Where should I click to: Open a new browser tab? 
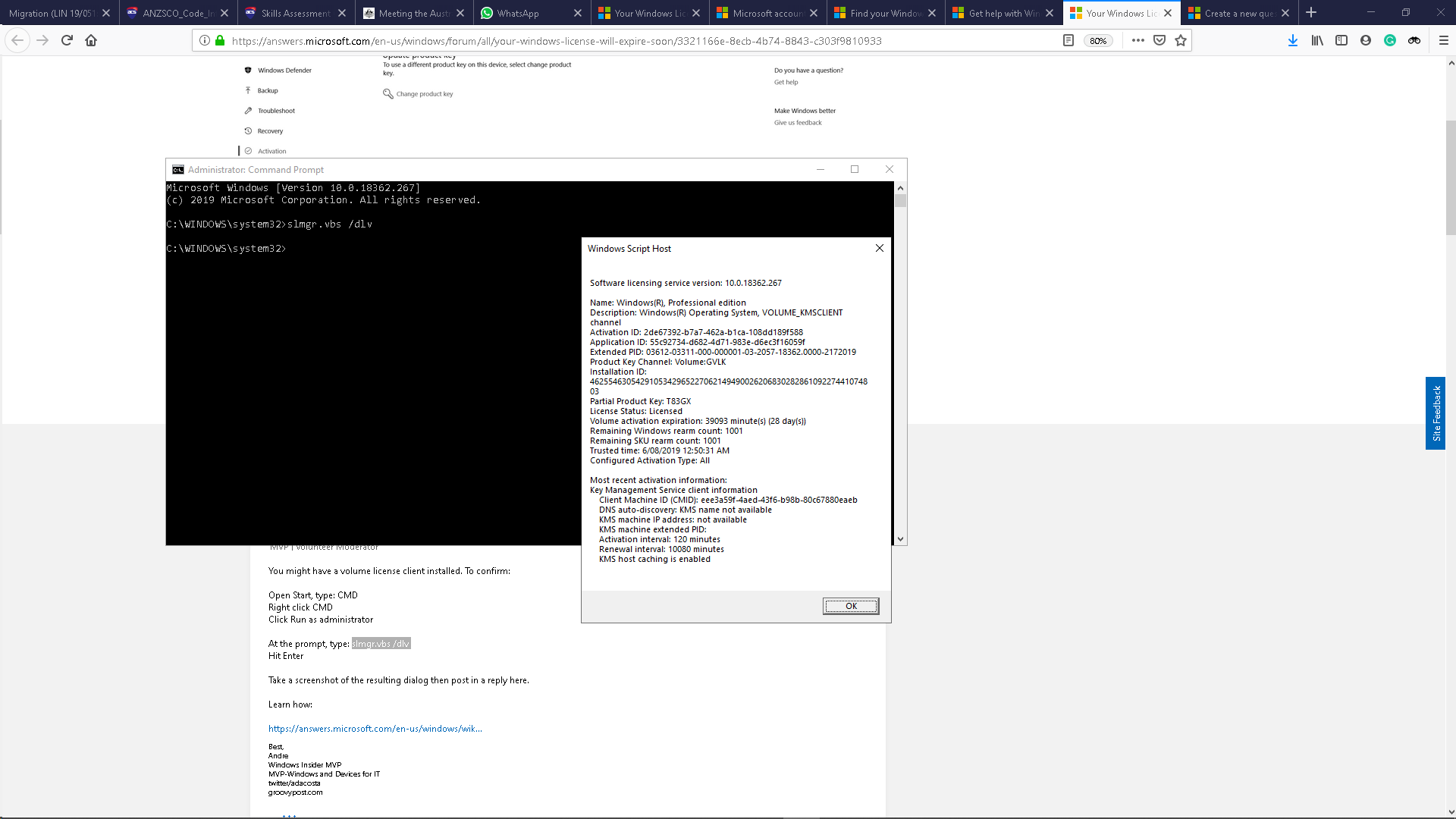click(x=1311, y=13)
